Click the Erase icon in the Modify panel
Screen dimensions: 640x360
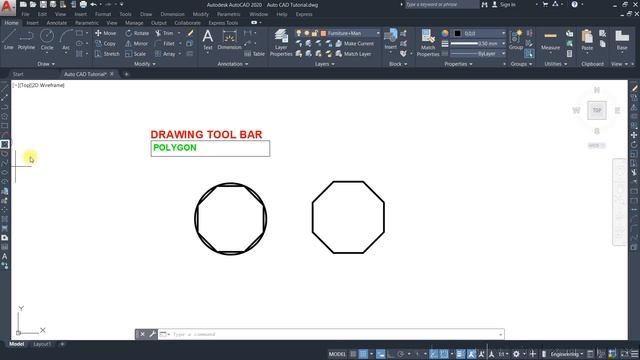[190, 33]
